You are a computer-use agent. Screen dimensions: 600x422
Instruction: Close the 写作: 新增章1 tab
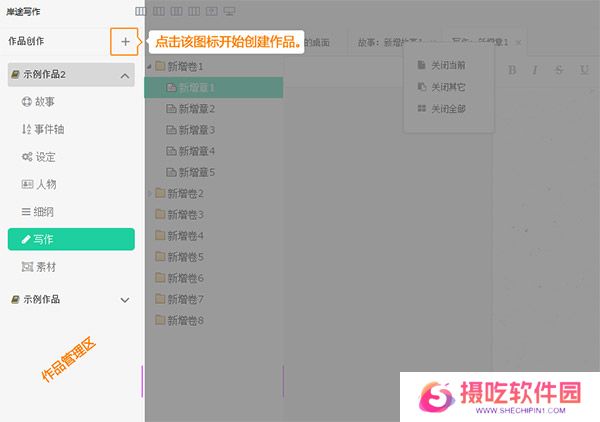click(518, 43)
